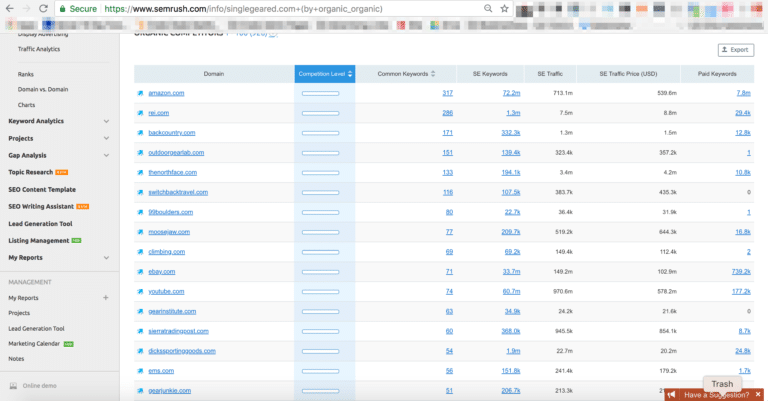
Task: Click the external link icon beside 99boulders.com
Action: [x=140, y=212]
